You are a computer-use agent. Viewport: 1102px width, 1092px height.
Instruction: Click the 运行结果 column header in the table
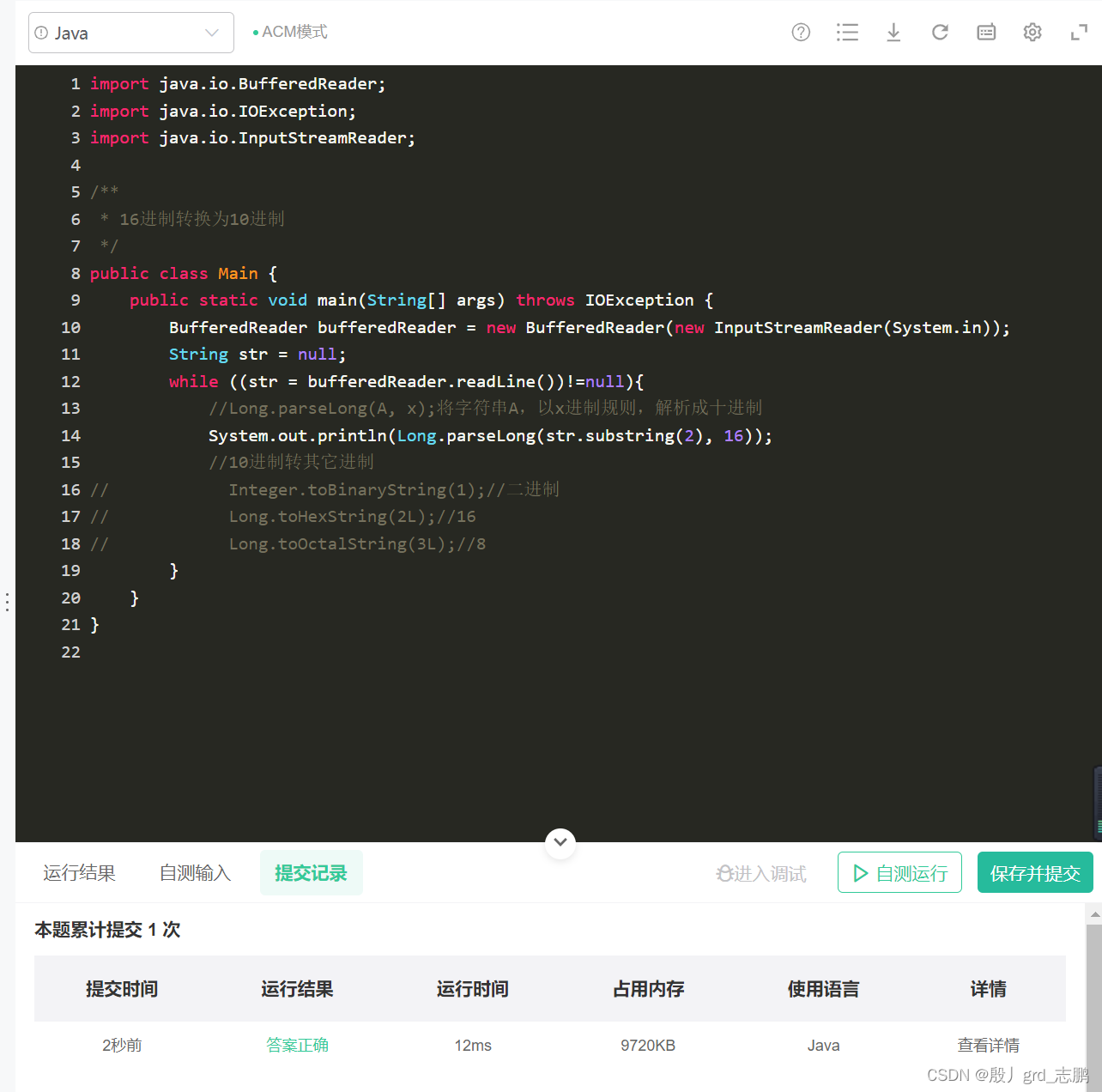pos(297,989)
